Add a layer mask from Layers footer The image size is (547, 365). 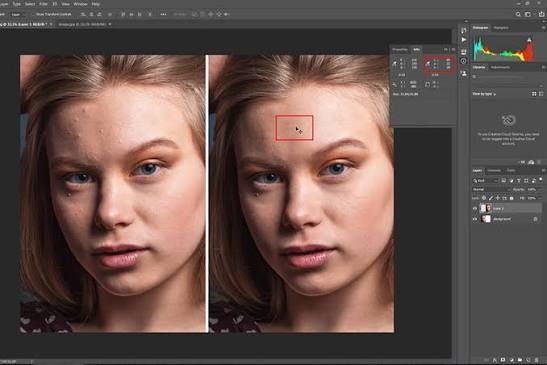click(503, 360)
